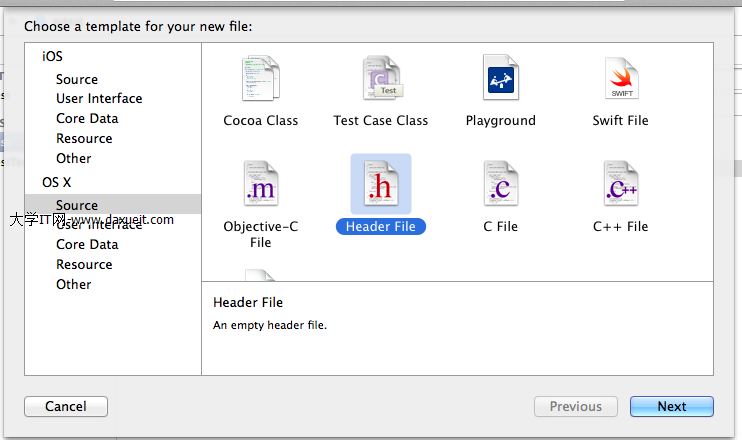Select the Header File .h icon
Viewport: 742px width, 440px height.
point(380,186)
